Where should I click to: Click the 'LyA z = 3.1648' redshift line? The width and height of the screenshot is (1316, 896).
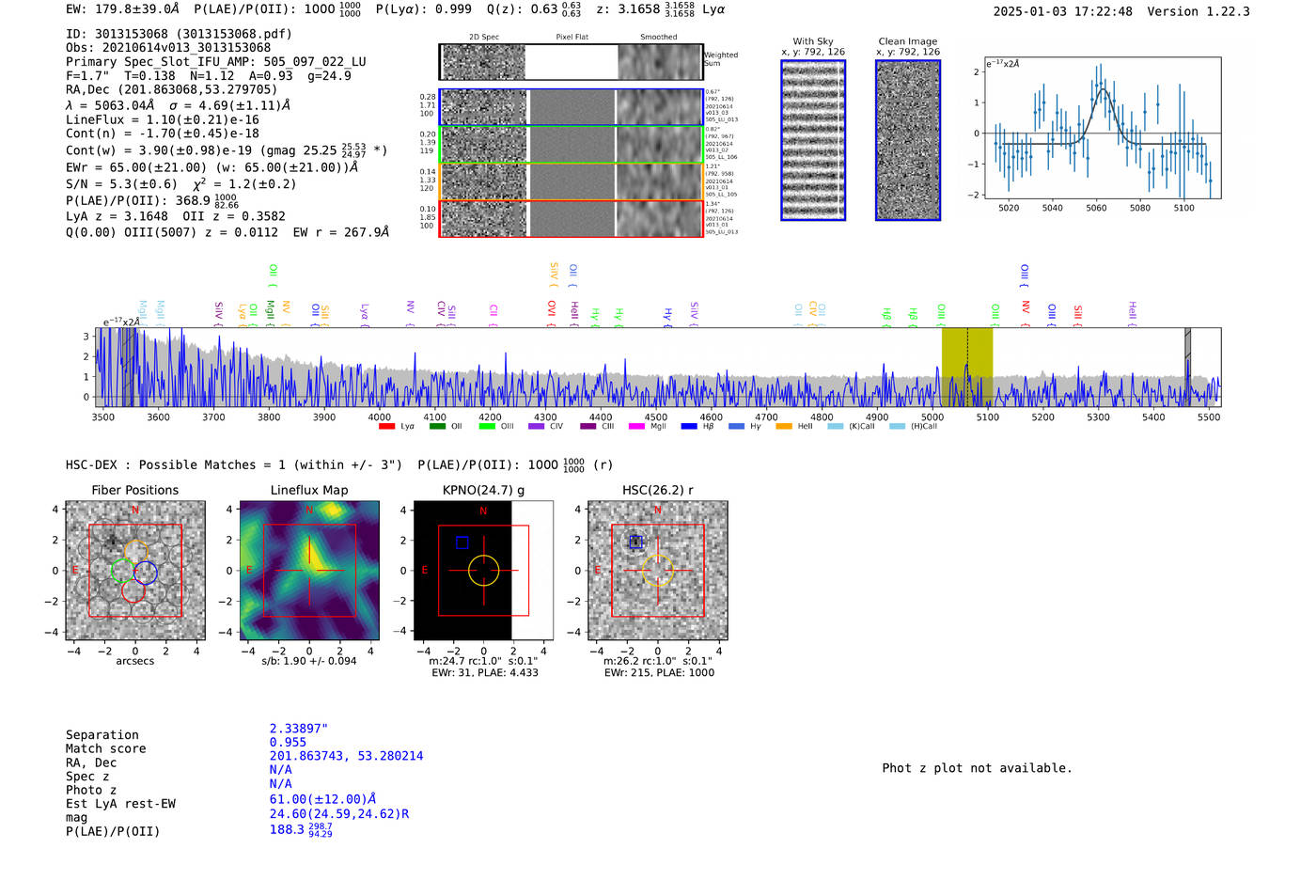click(117, 216)
